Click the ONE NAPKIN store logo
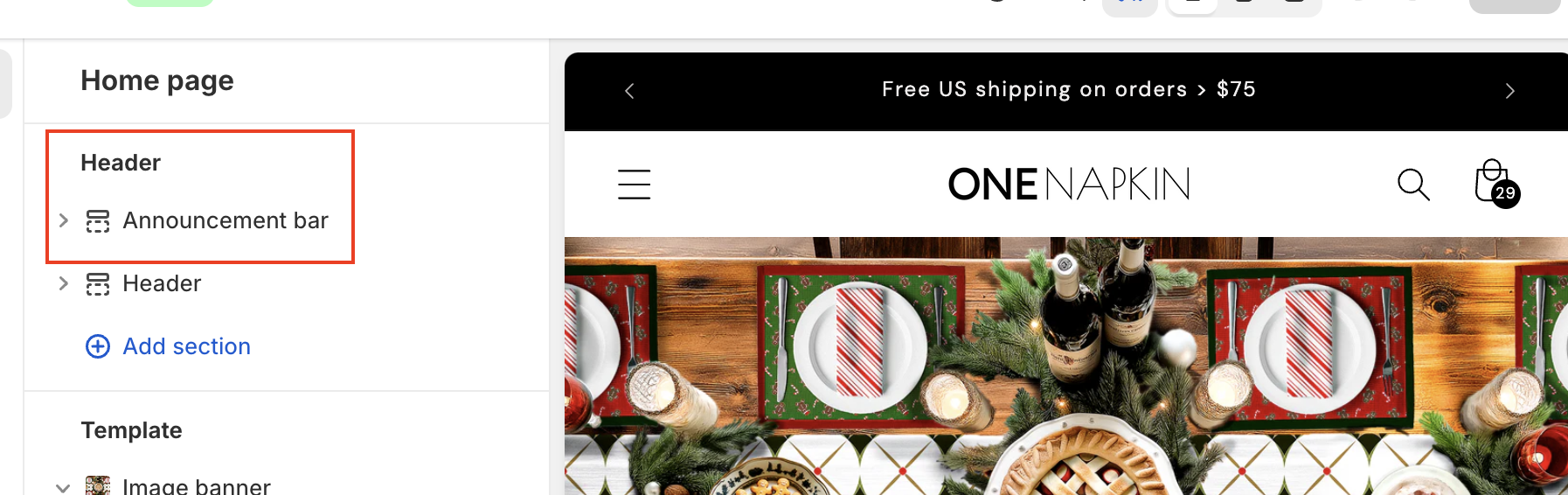1568x495 pixels. coord(1068,185)
